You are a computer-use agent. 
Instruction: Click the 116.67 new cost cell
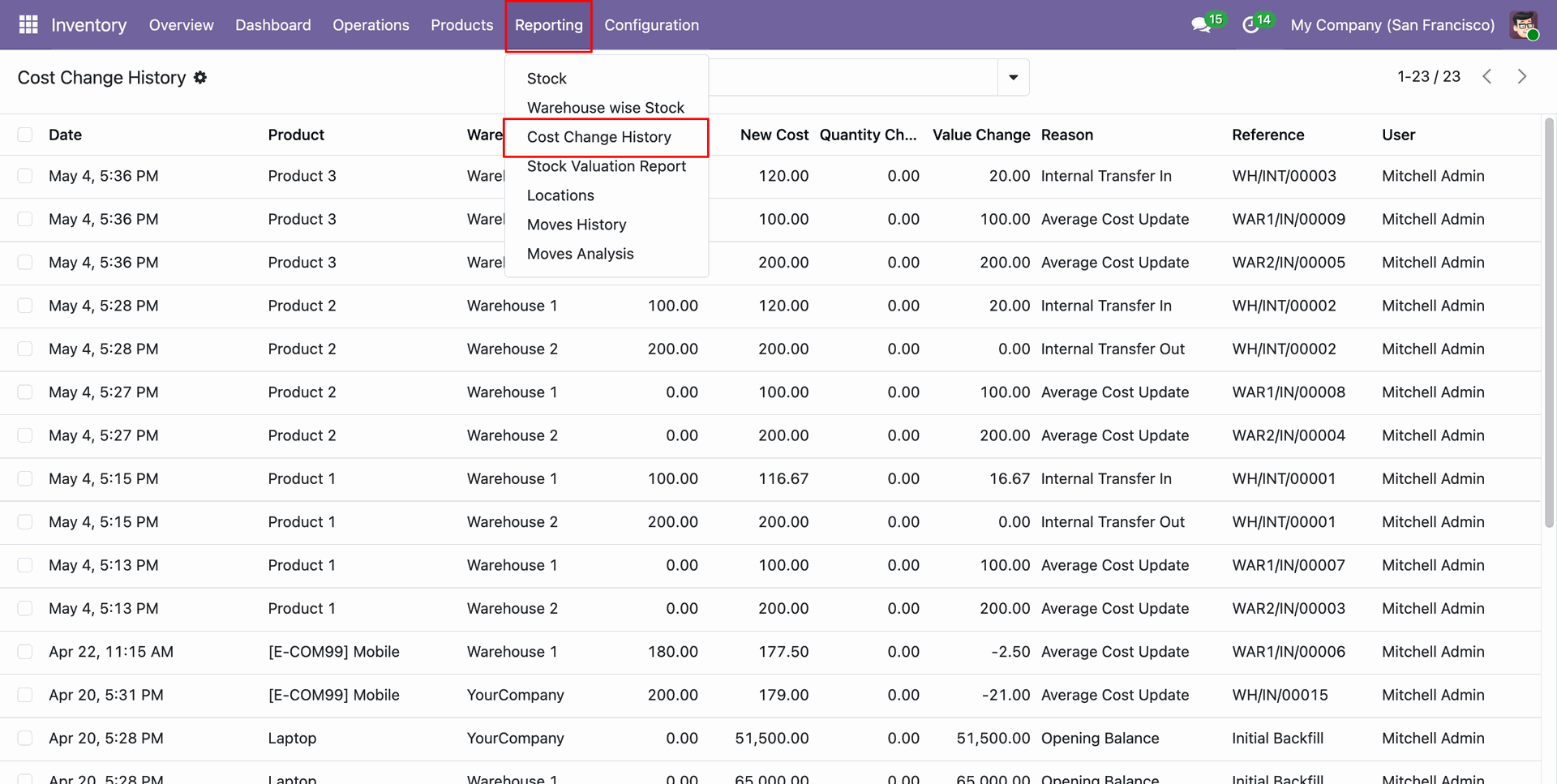click(783, 479)
